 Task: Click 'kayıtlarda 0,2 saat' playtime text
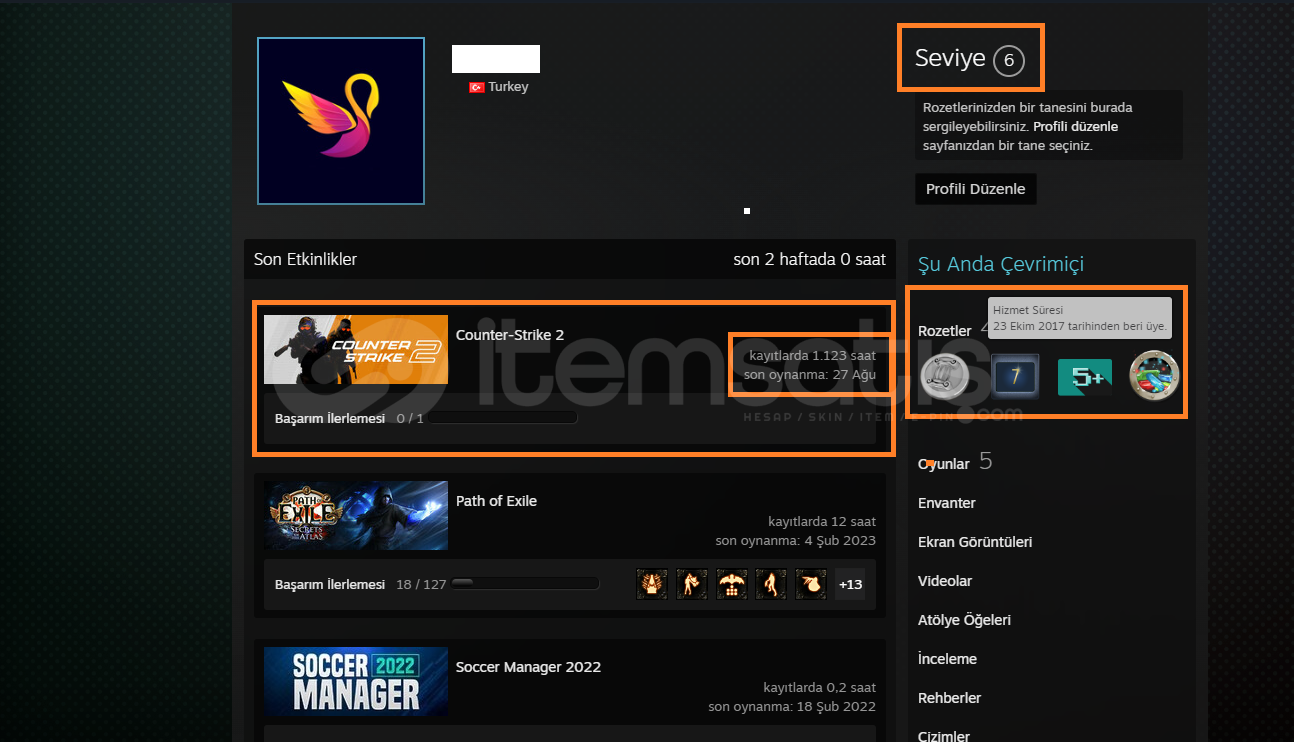coord(820,687)
